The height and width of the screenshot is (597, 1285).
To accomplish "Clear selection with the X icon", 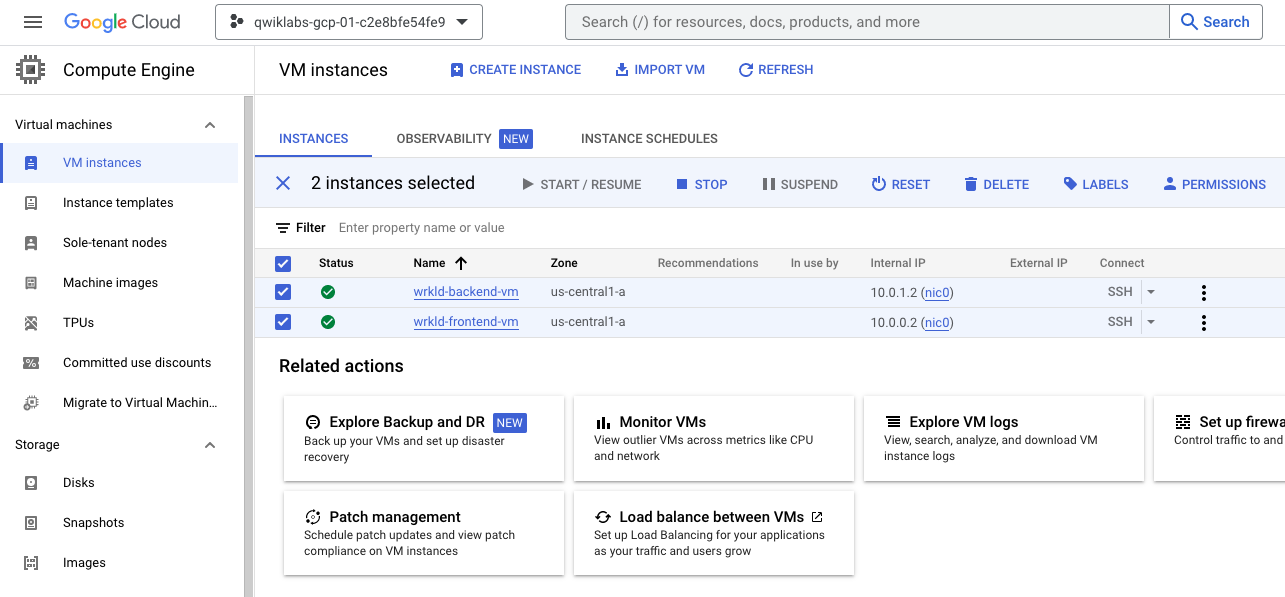I will (283, 183).
